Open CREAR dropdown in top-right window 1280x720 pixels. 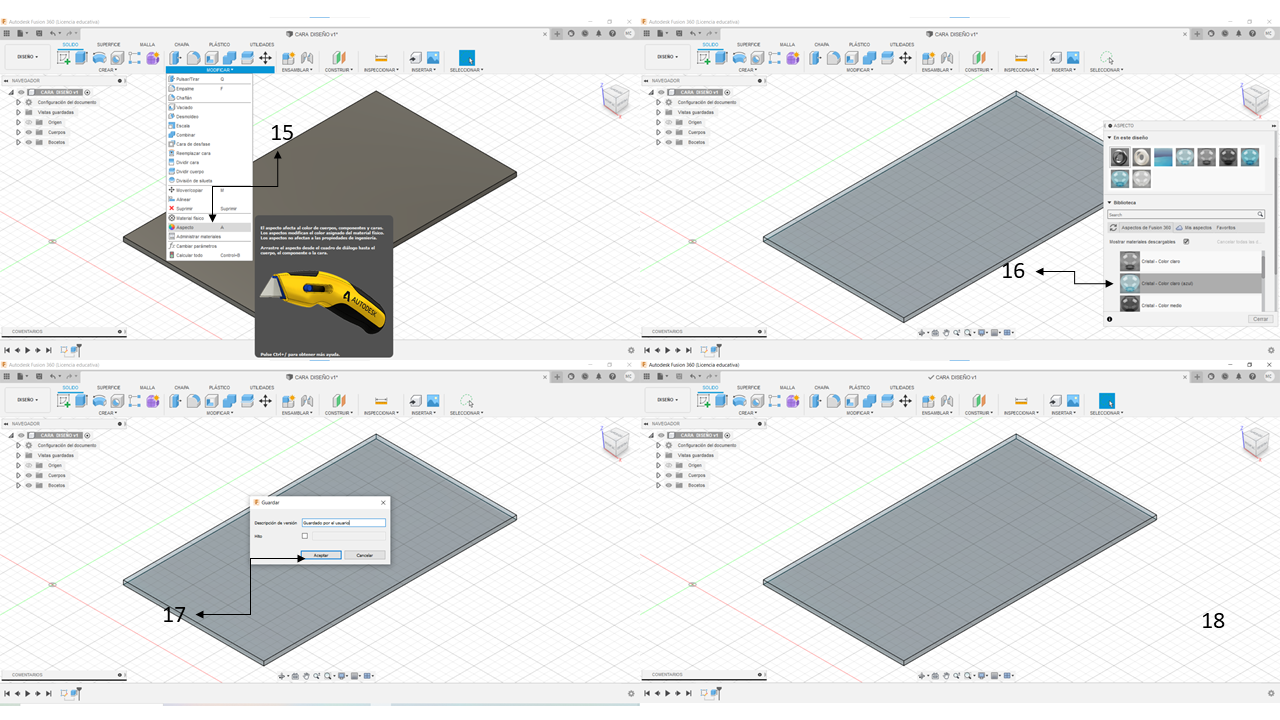click(747, 70)
